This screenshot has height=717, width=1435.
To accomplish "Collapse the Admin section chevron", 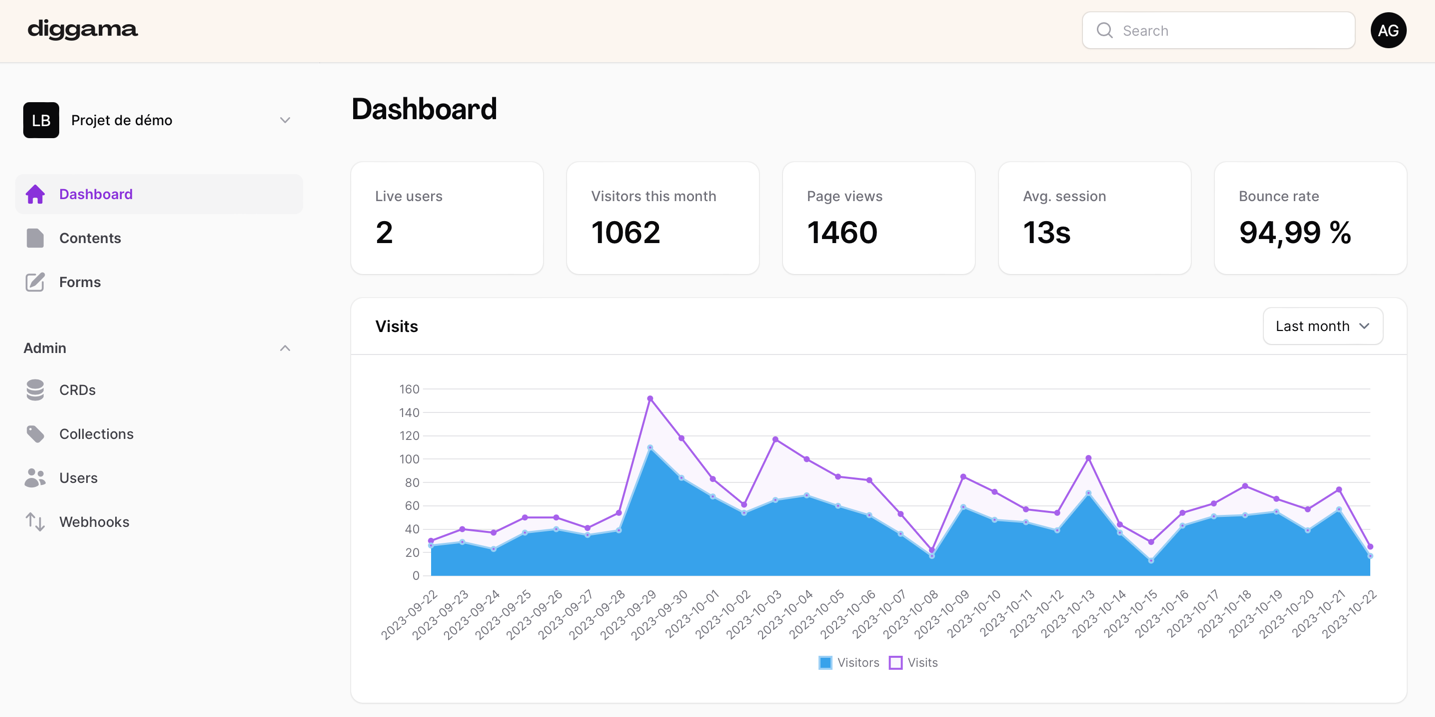I will click(285, 348).
